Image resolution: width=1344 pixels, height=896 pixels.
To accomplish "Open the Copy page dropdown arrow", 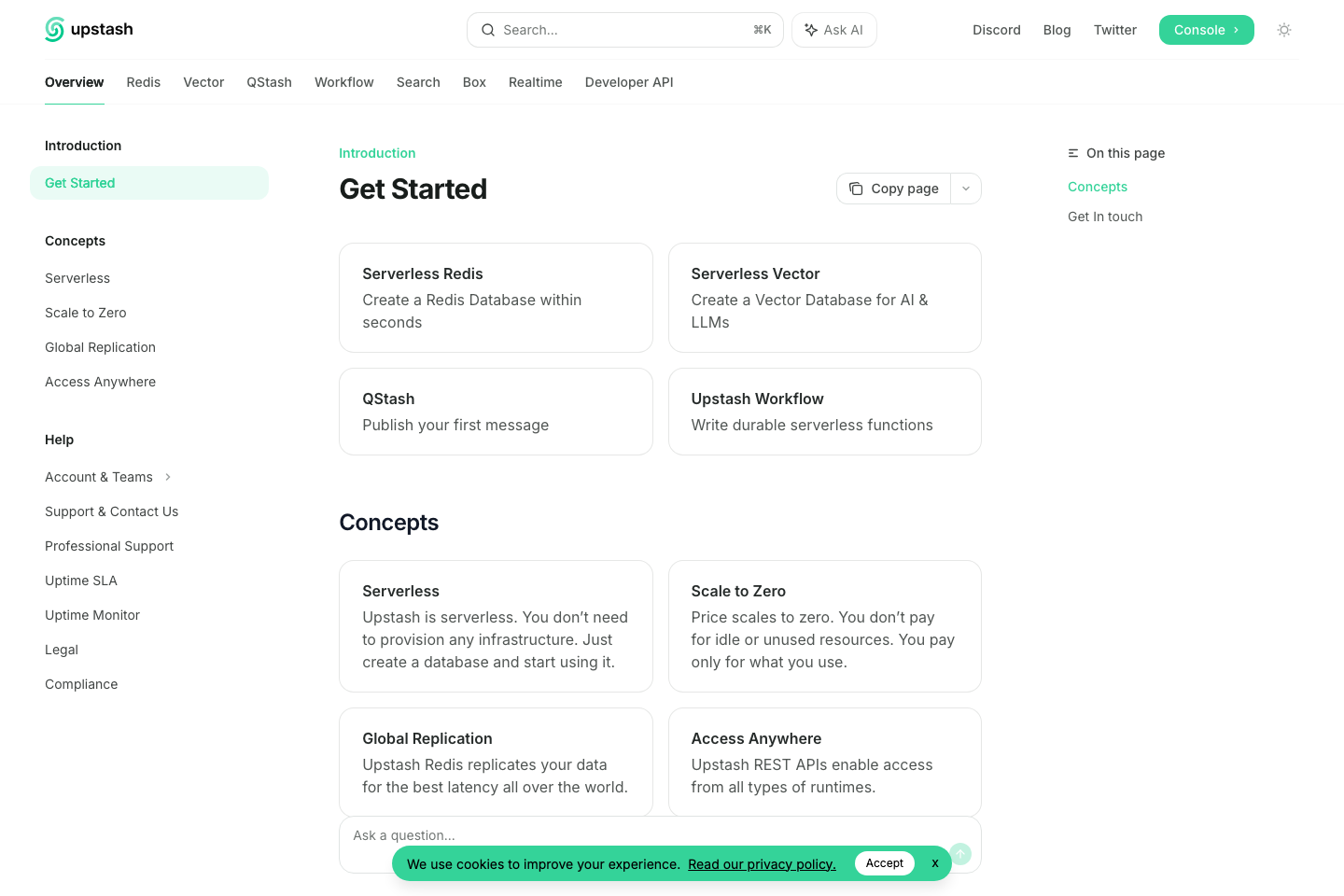I will (966, 189).
